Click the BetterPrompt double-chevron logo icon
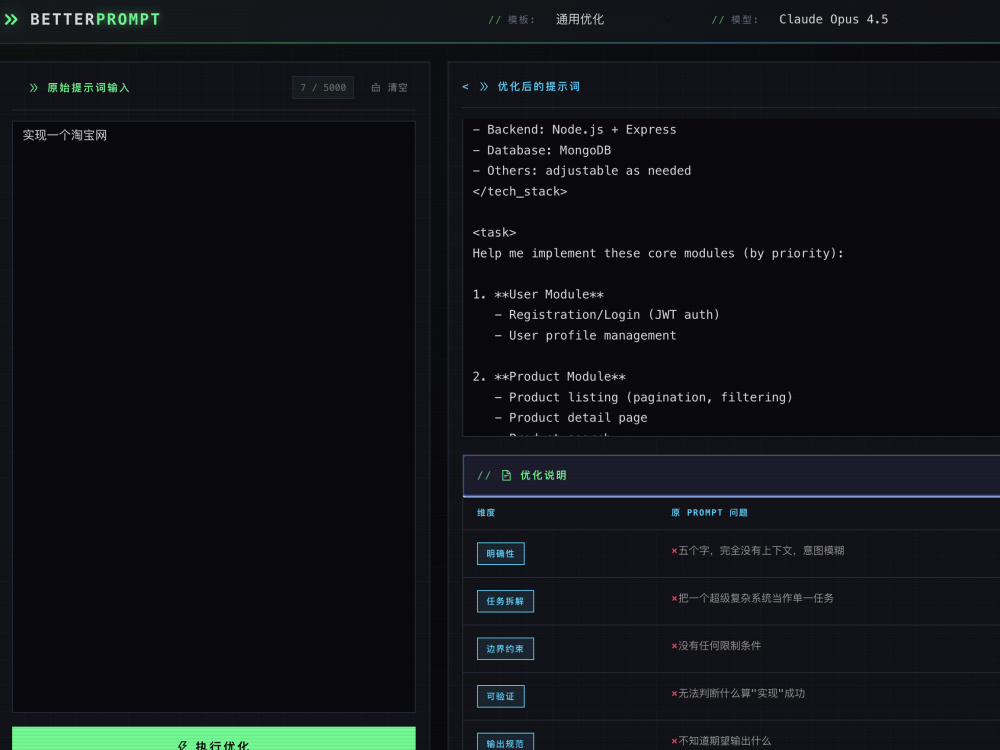The height and width of the screenshot is (750, 1000). [11, 20]
